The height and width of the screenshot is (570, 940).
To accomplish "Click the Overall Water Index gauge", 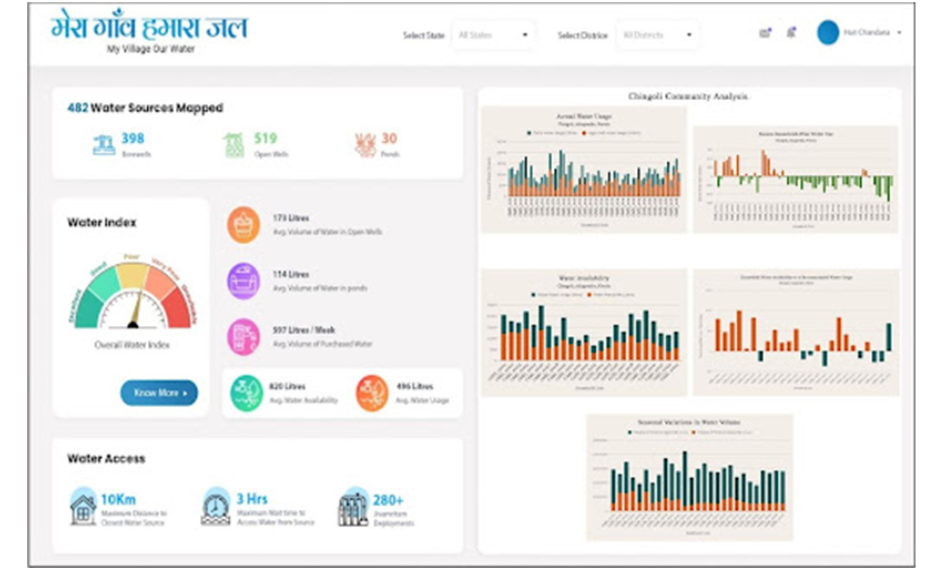I will pos(134,295).
